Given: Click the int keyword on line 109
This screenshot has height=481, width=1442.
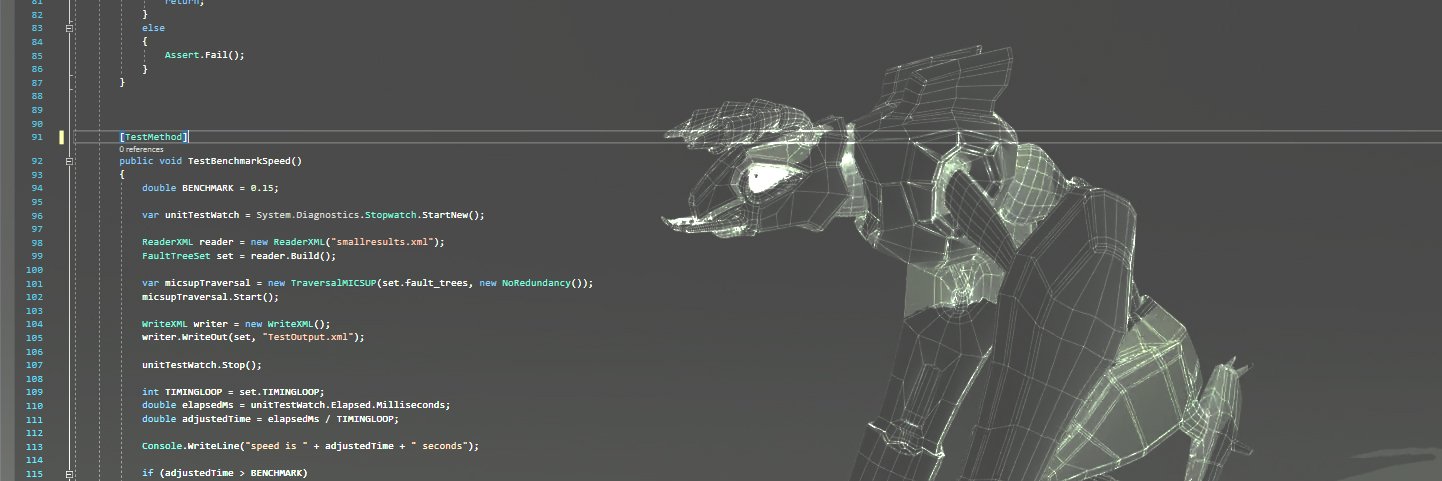Looking at the screenshot, I should point(150,392).
